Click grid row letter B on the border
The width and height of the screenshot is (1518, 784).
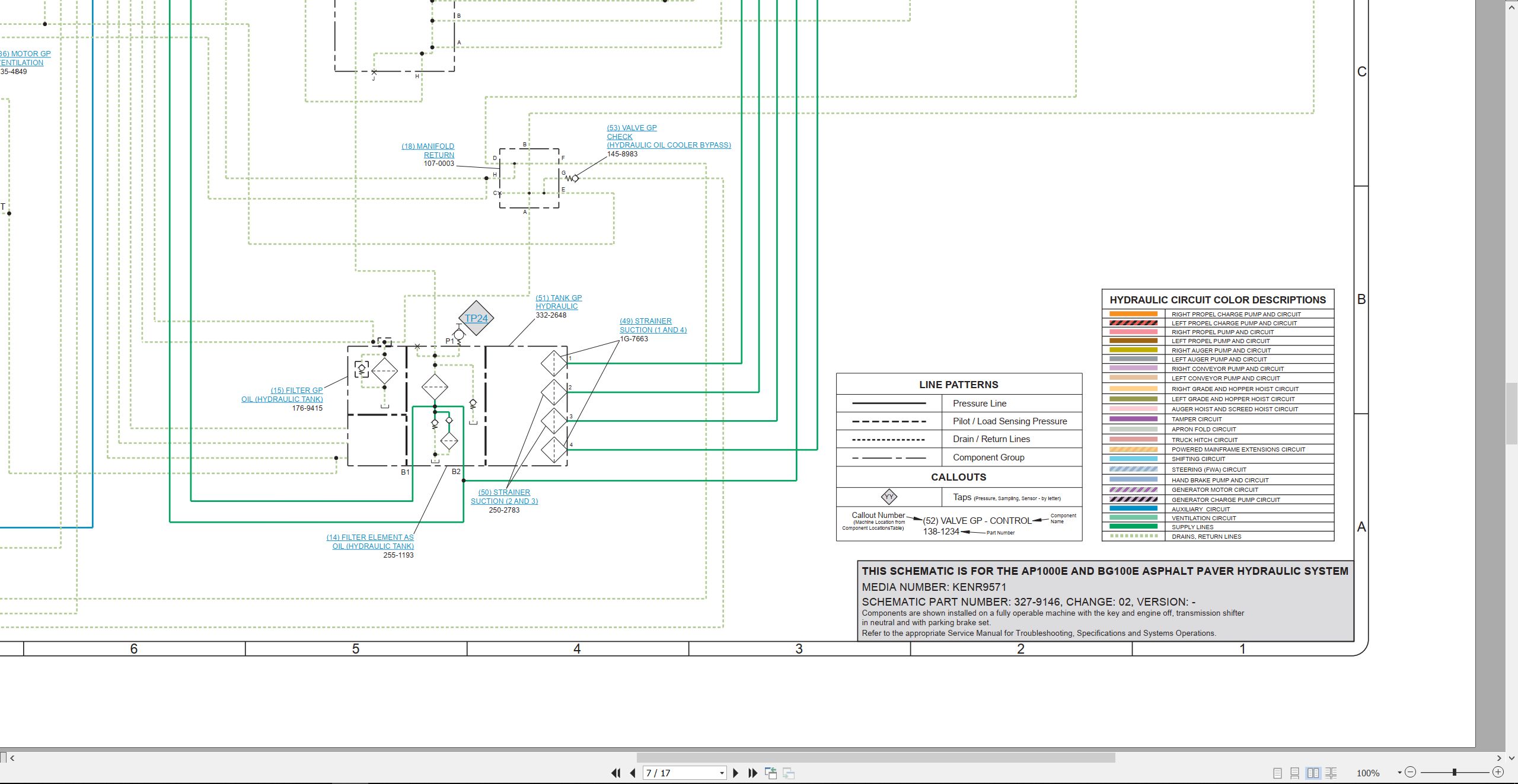(x=1361, y=299)
